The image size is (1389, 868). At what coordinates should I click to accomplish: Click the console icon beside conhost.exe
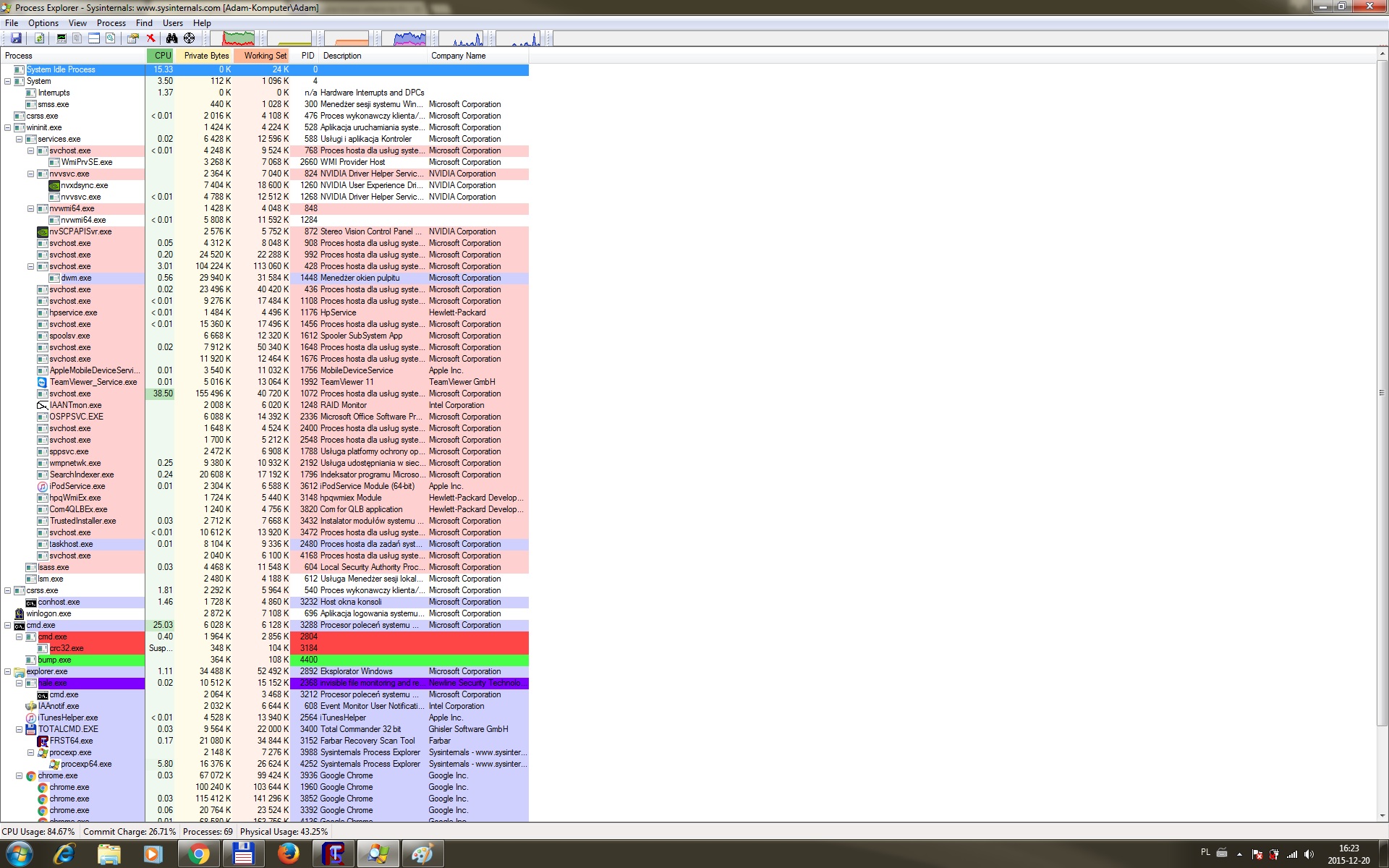point(31,602)
